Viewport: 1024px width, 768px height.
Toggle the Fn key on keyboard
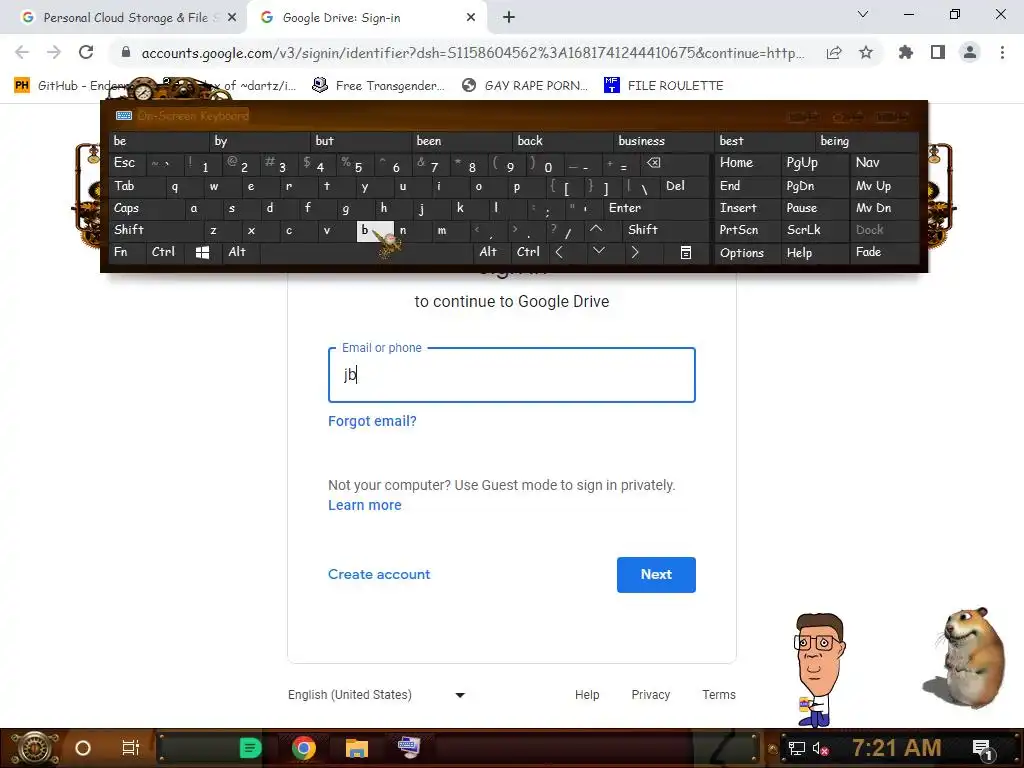127,252
